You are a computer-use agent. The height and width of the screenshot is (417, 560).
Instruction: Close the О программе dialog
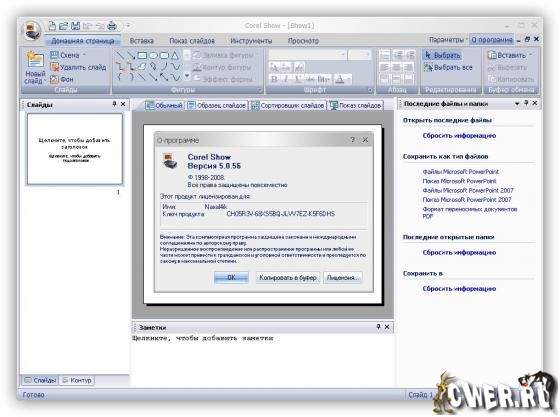(365, 140)
